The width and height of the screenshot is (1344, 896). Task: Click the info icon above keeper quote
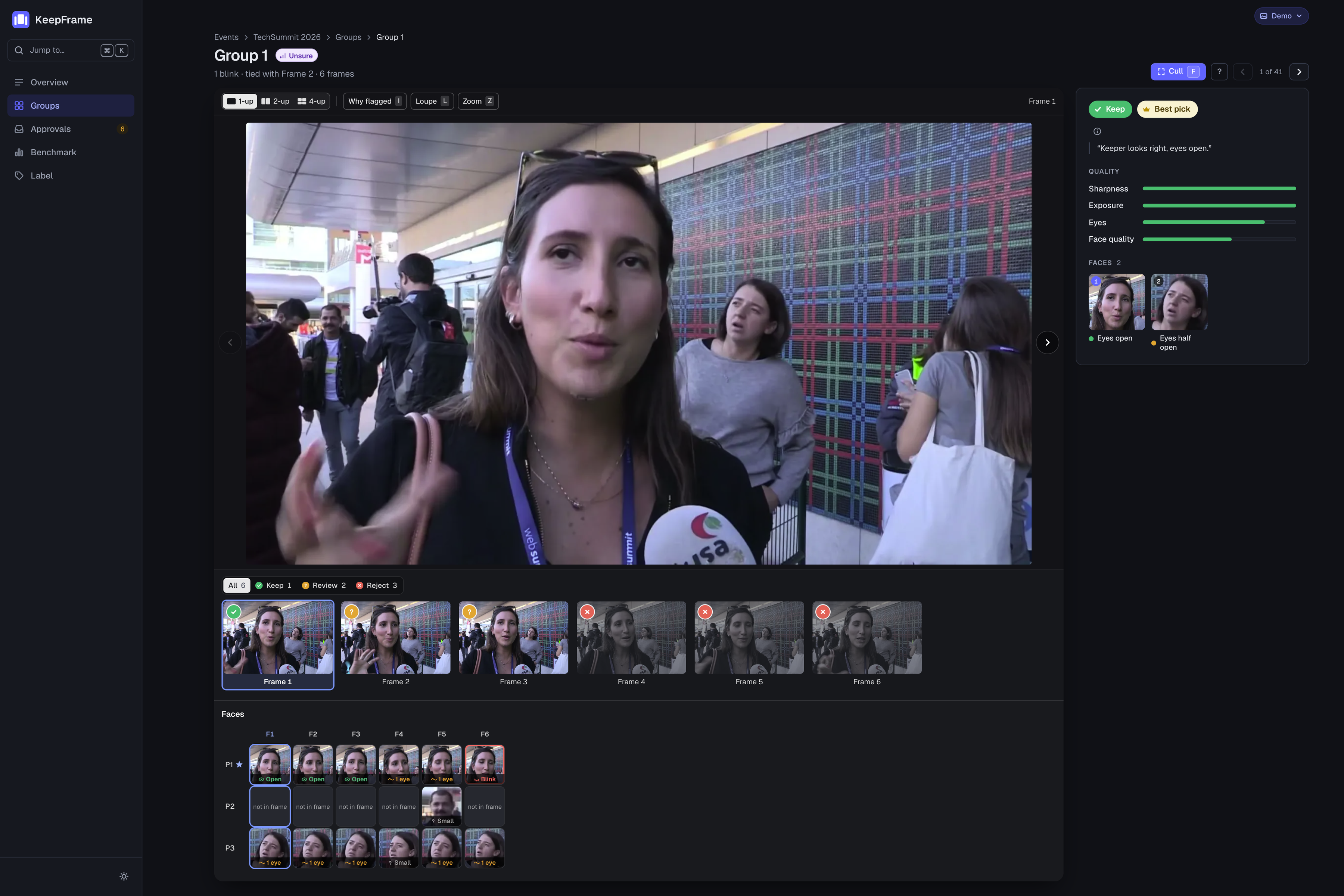[1097, 131]
